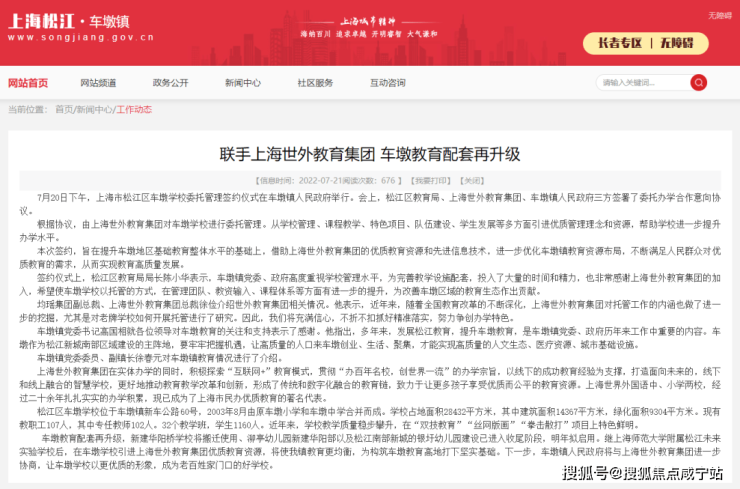Screen dimensions: 740x489
Task: Click 无障碍 in the yellow button
Action: coord(677,43)
